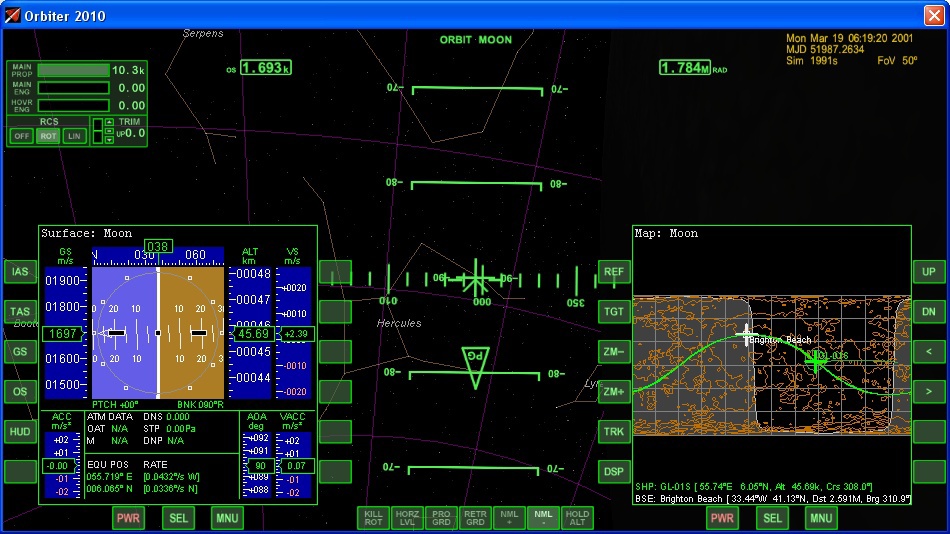Screen dimensions: 950x534
Task: Click the heading tape reading 038
Action: 158,247
